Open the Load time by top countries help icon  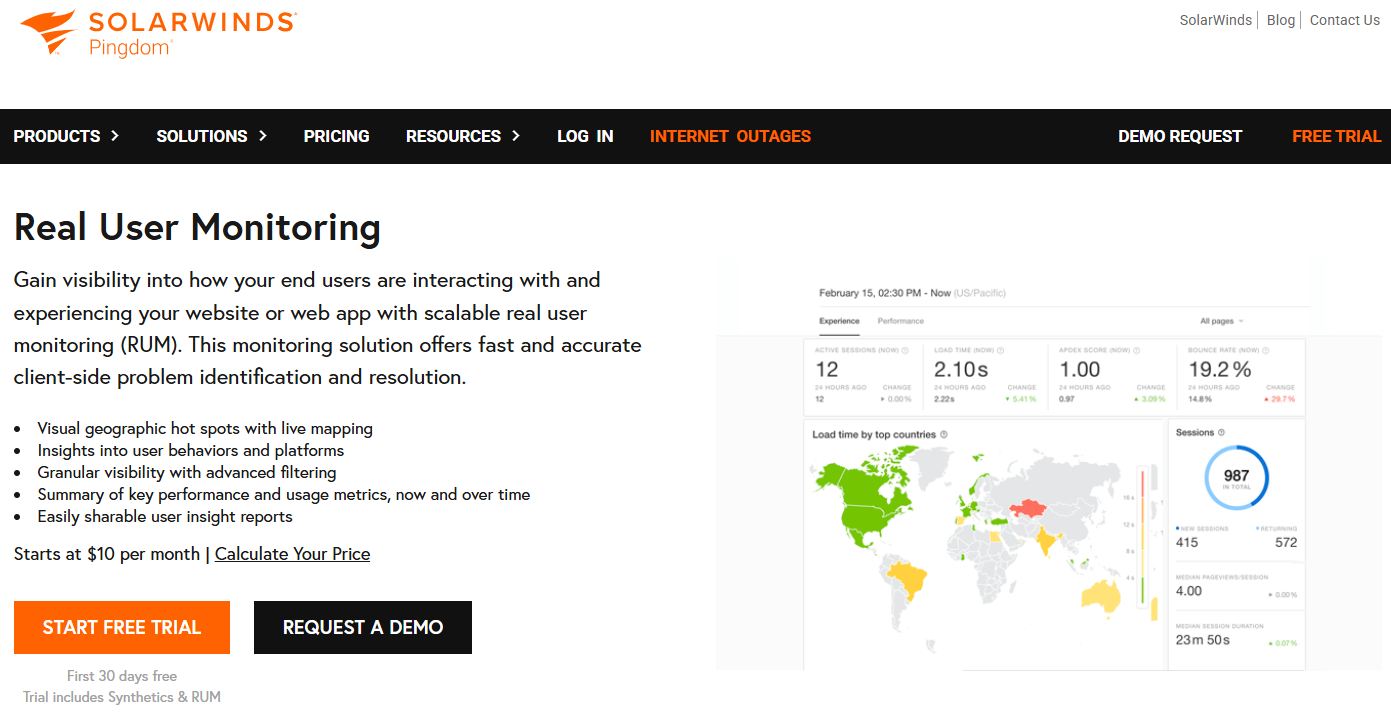tap(943, 434)
